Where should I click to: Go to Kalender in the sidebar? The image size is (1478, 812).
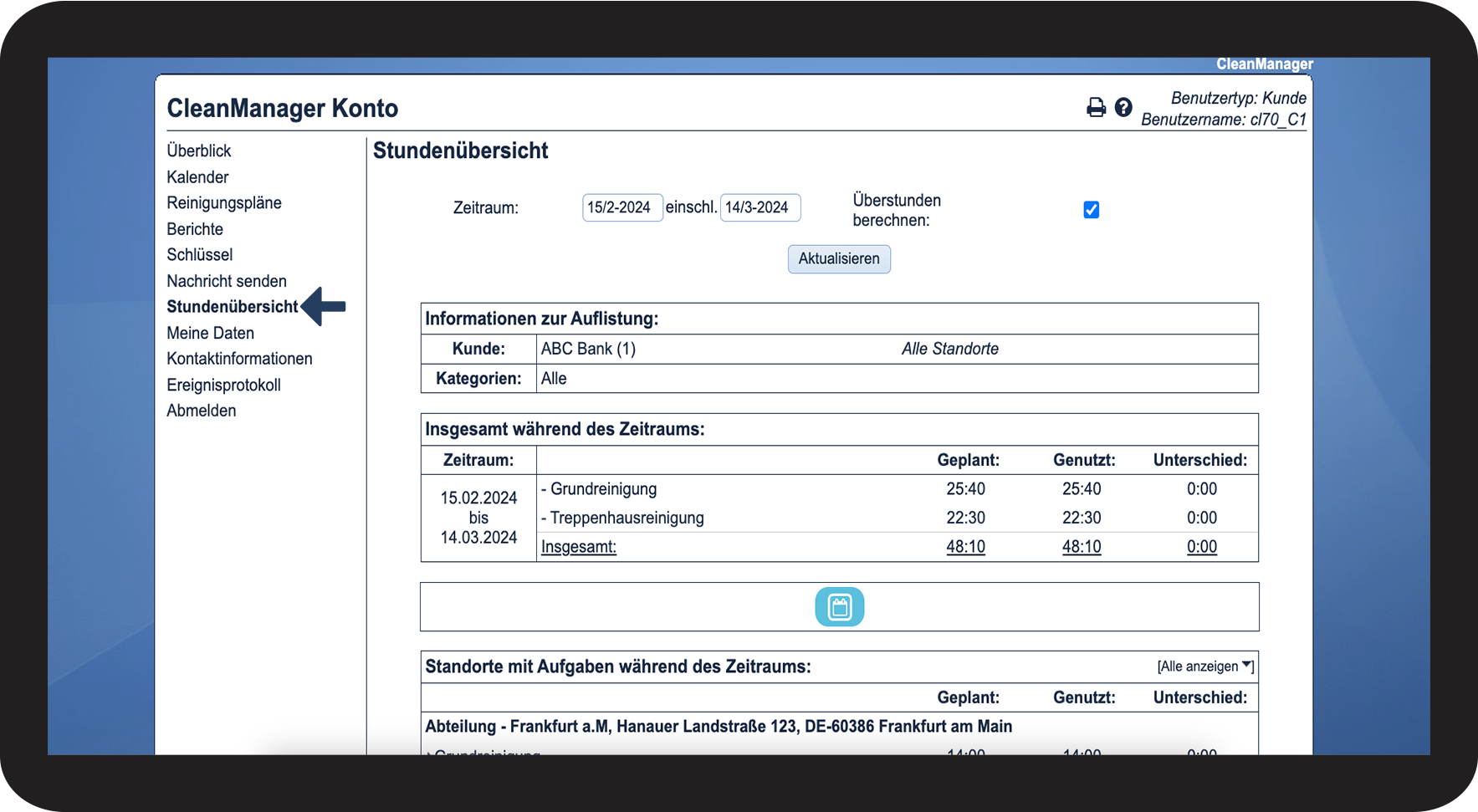197,177
